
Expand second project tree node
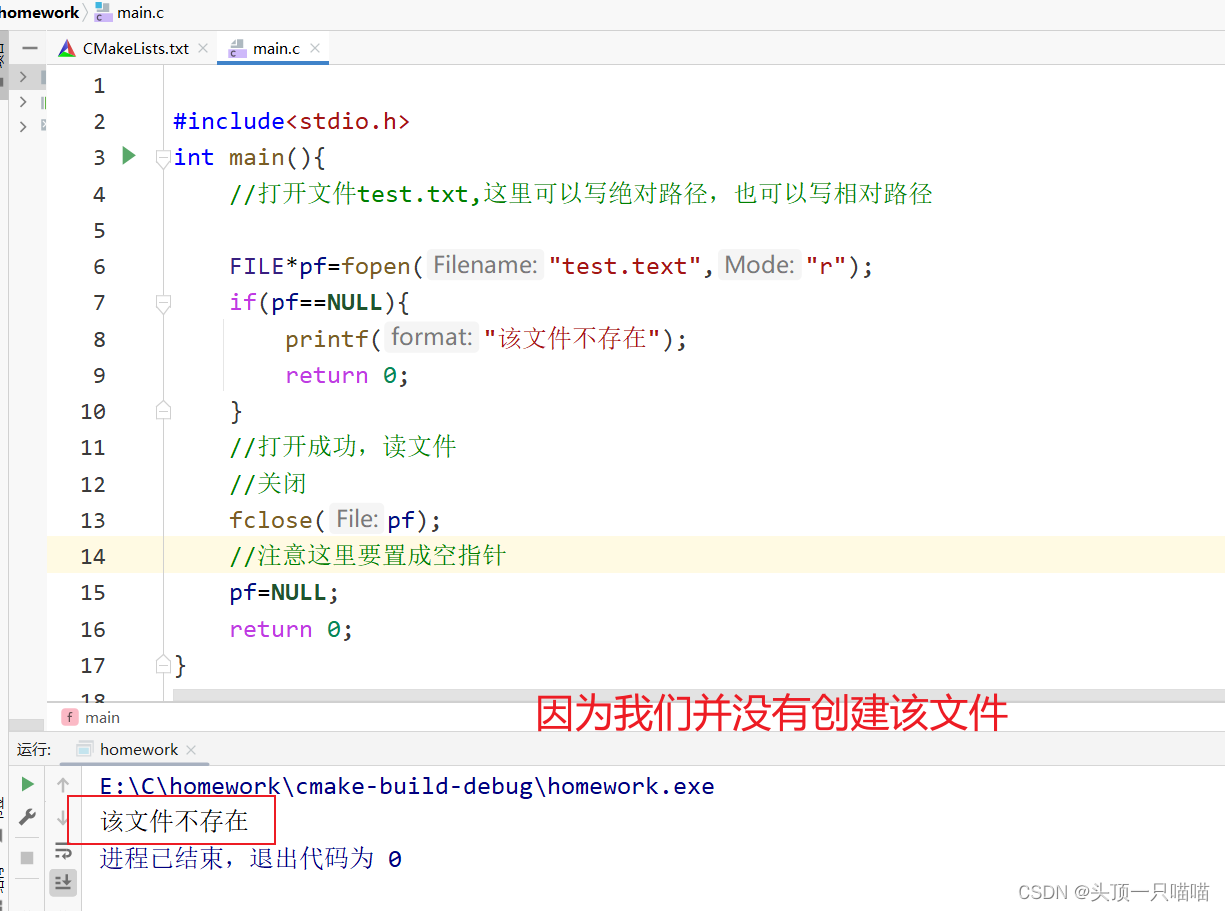(x=23, y=102)
